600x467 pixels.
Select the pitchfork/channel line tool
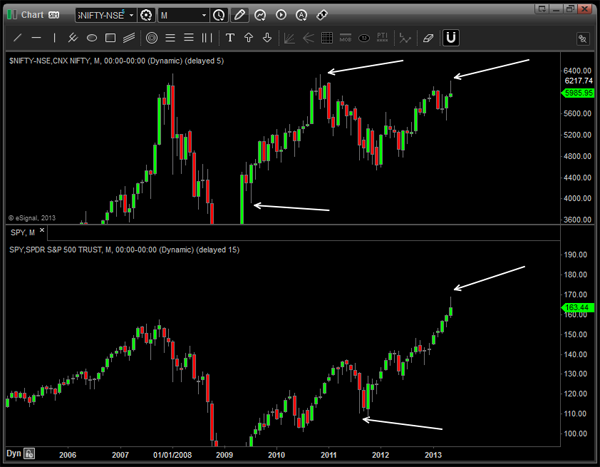pos(73,38)
